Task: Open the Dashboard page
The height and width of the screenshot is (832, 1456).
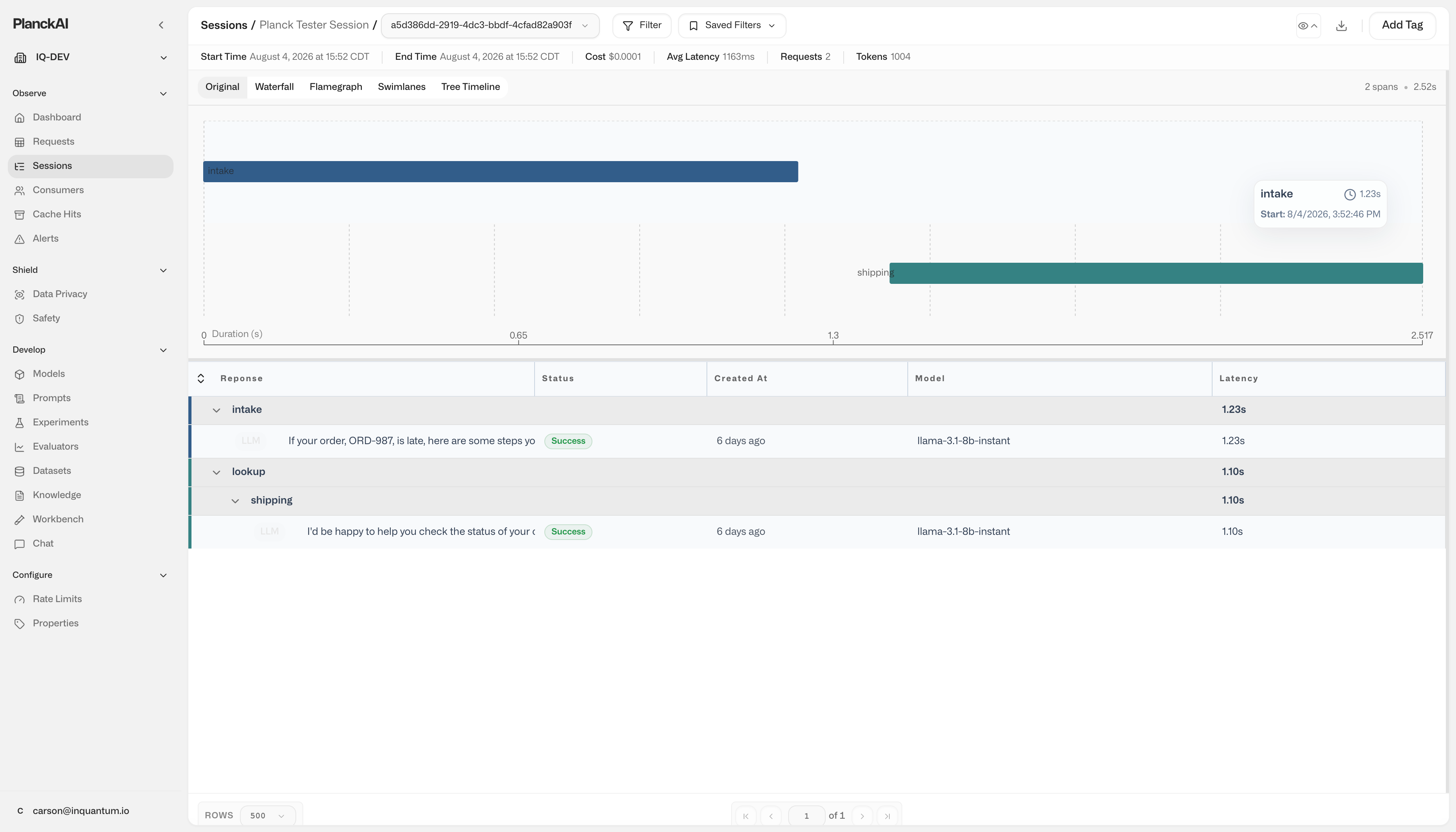Action: [x=91, y=117]
